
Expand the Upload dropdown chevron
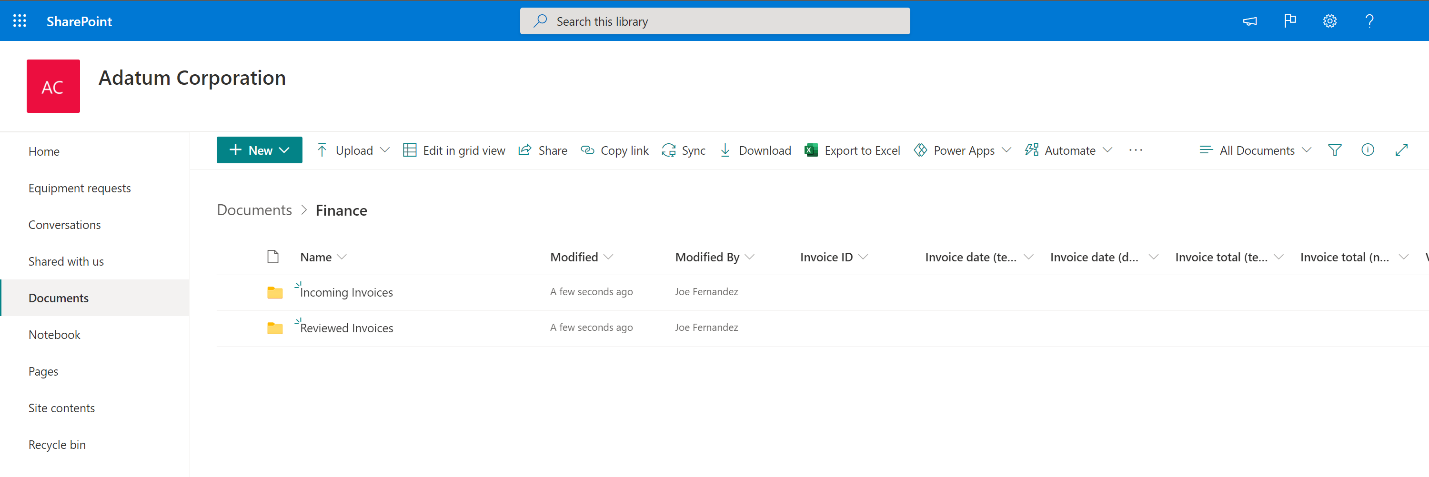pyautogui.click(x=384, y=150)
